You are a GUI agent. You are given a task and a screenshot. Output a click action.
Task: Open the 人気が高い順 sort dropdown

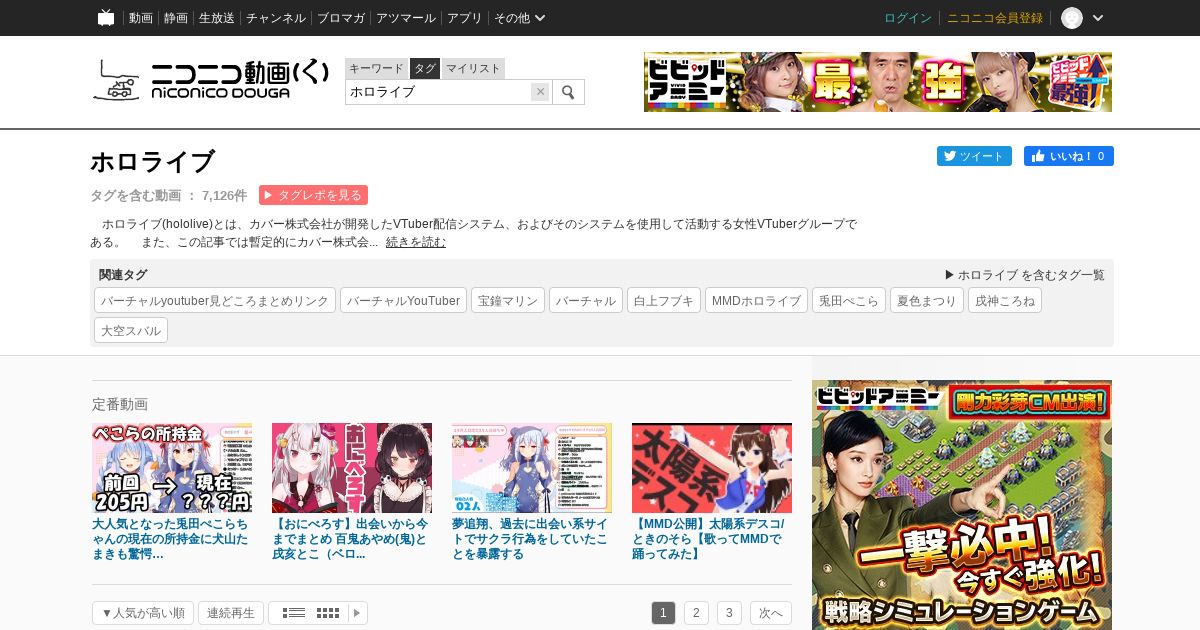coord(143,613)
